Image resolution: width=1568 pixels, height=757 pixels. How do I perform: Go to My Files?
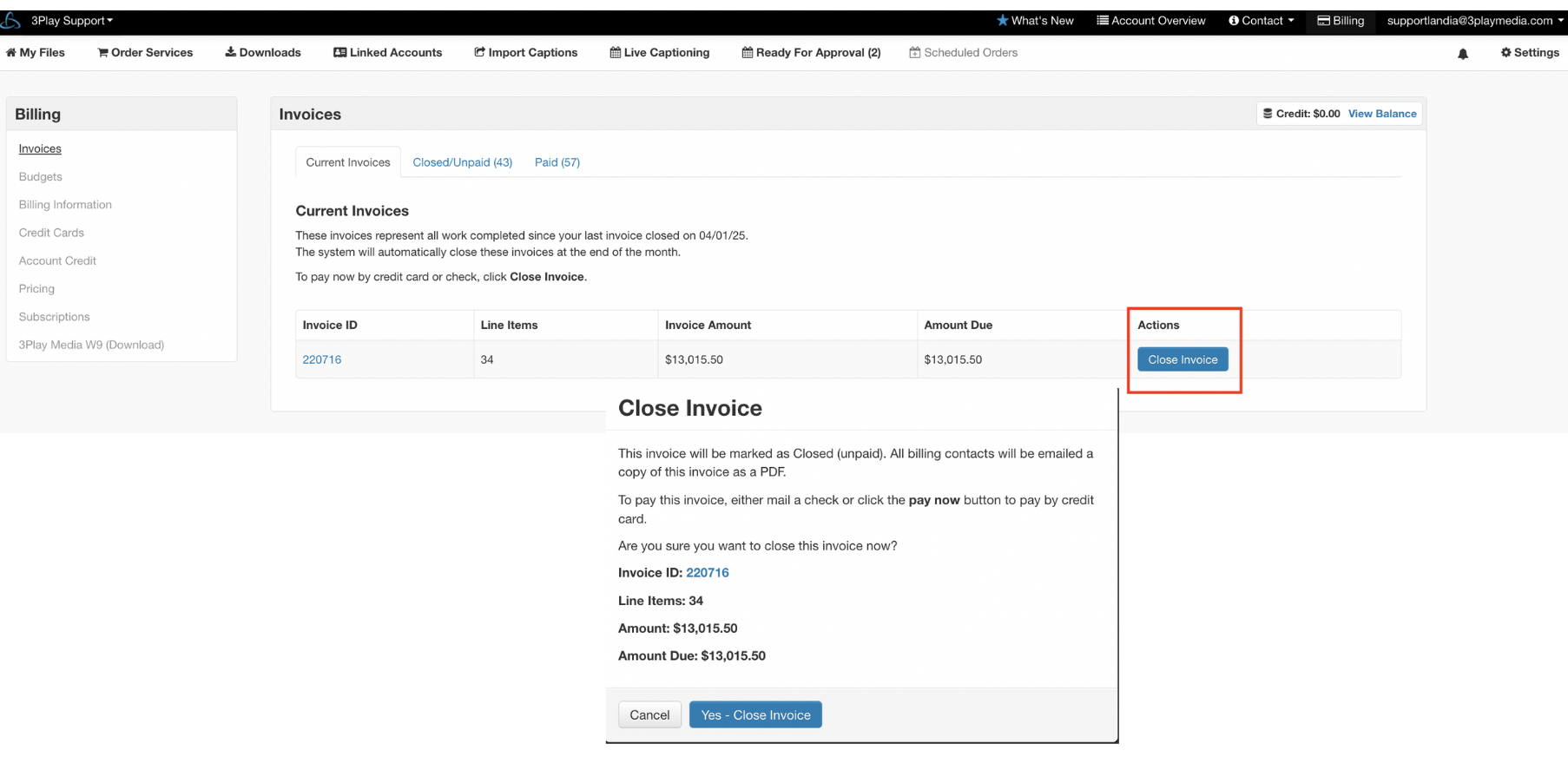(36, 53)
